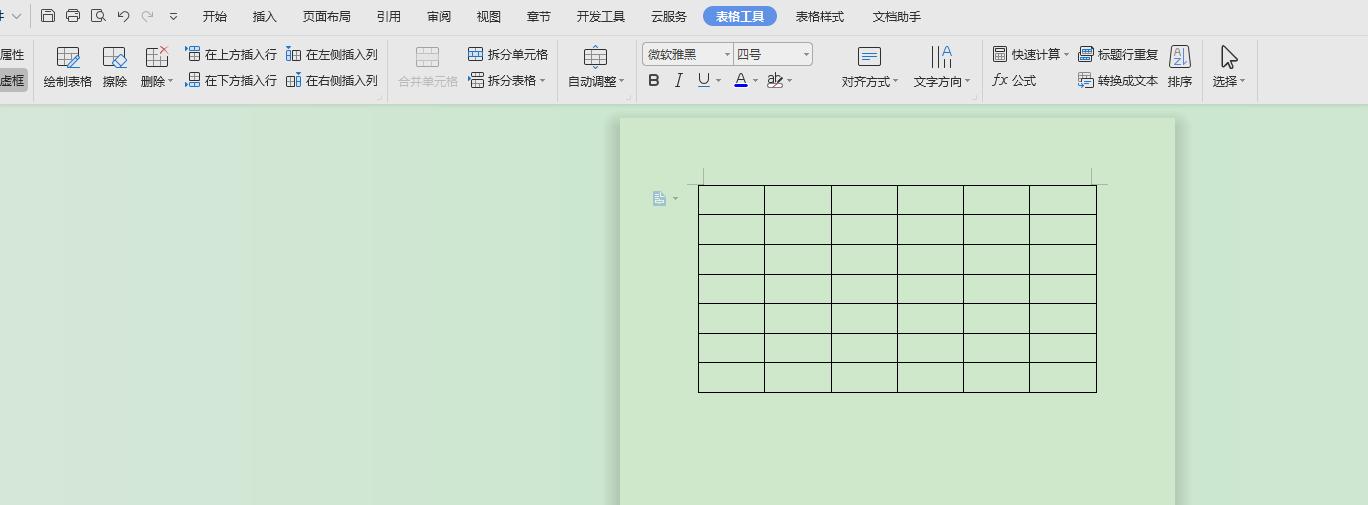The image size is (1368, 505).
Task: Click 属性 table properties button
Action: coord(12,54)
